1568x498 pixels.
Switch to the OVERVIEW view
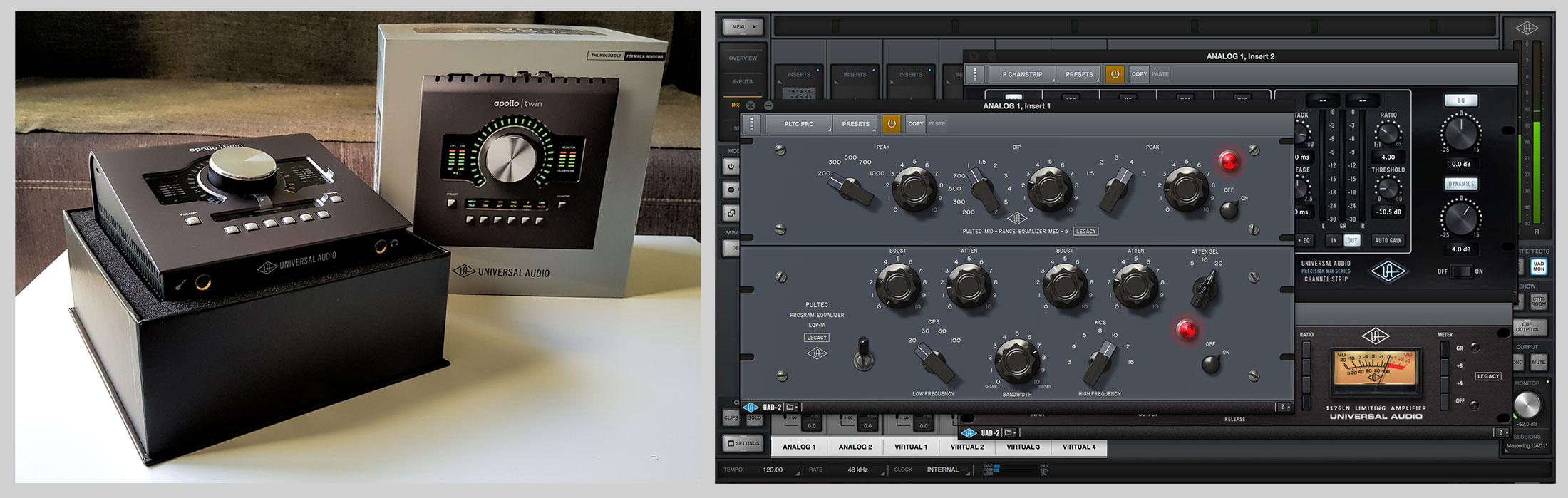[743, 58]
